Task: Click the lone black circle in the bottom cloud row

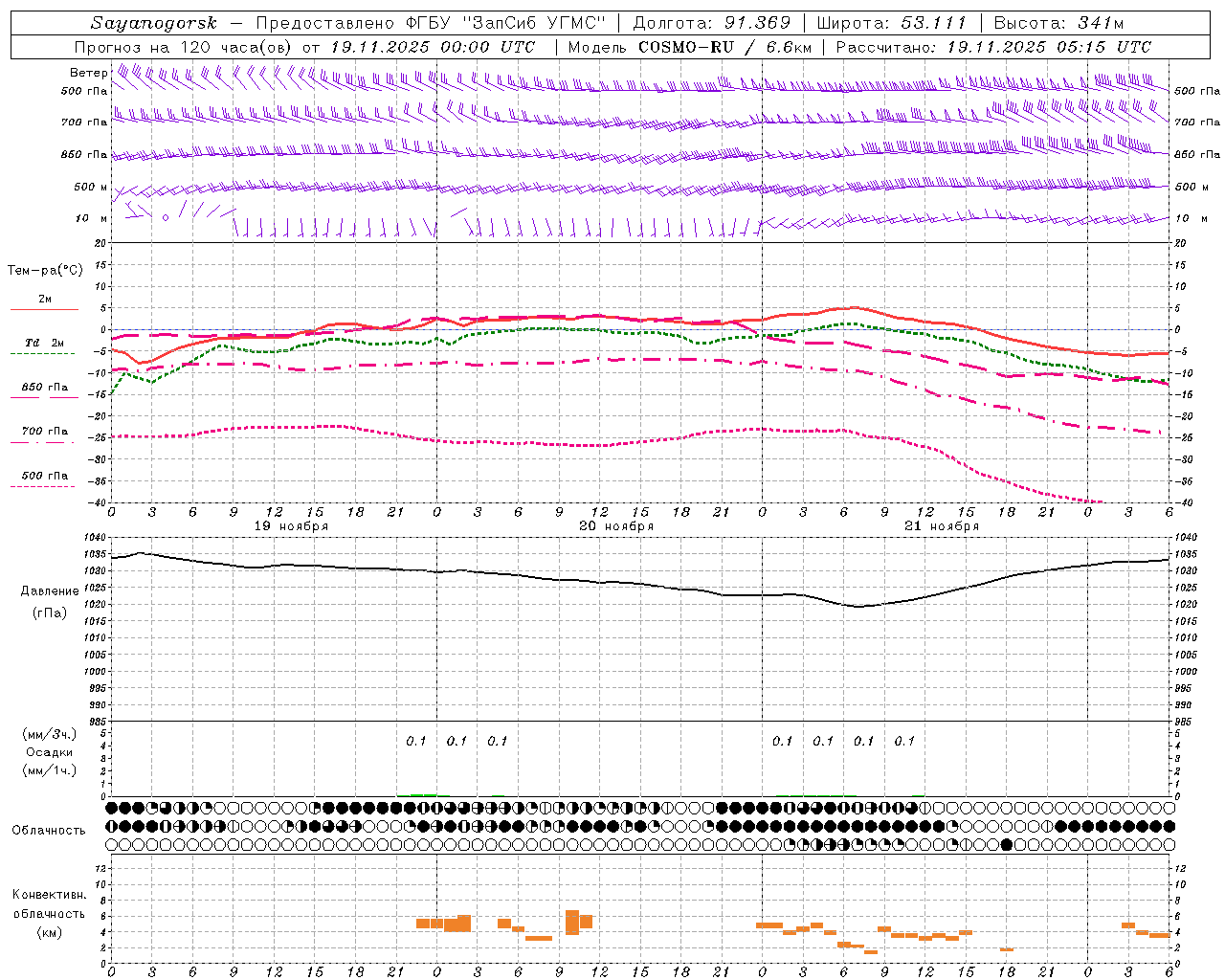Action: [1006, 844]
